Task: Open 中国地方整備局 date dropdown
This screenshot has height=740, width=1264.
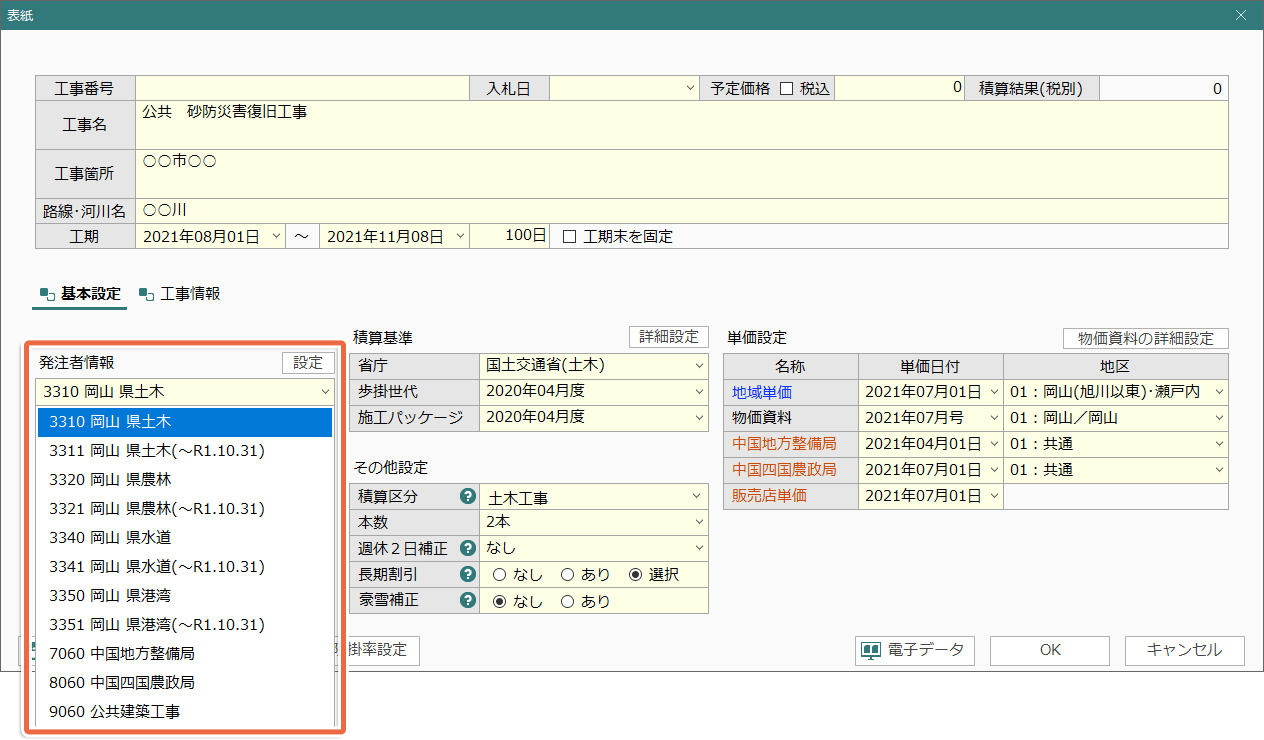Action: pyautogui.click(x=994, y=444)
